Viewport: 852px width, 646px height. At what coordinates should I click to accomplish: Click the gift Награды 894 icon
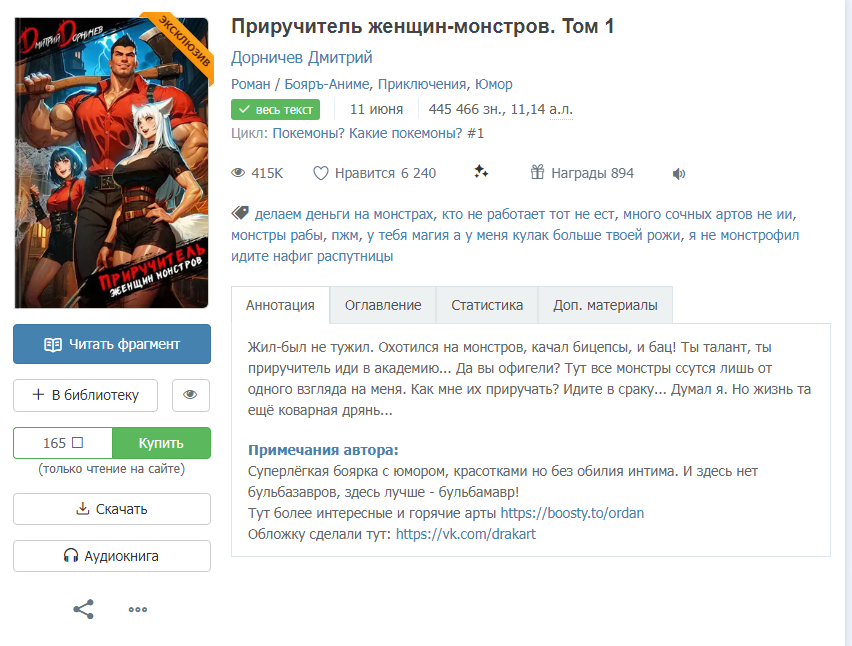click(537, 172)
